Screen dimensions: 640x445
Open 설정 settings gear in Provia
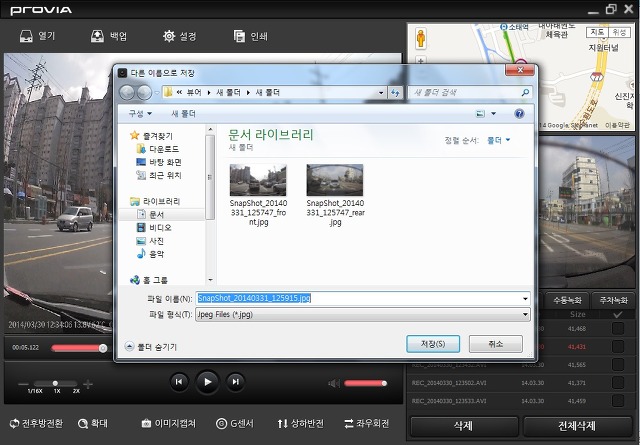(169, 36)
